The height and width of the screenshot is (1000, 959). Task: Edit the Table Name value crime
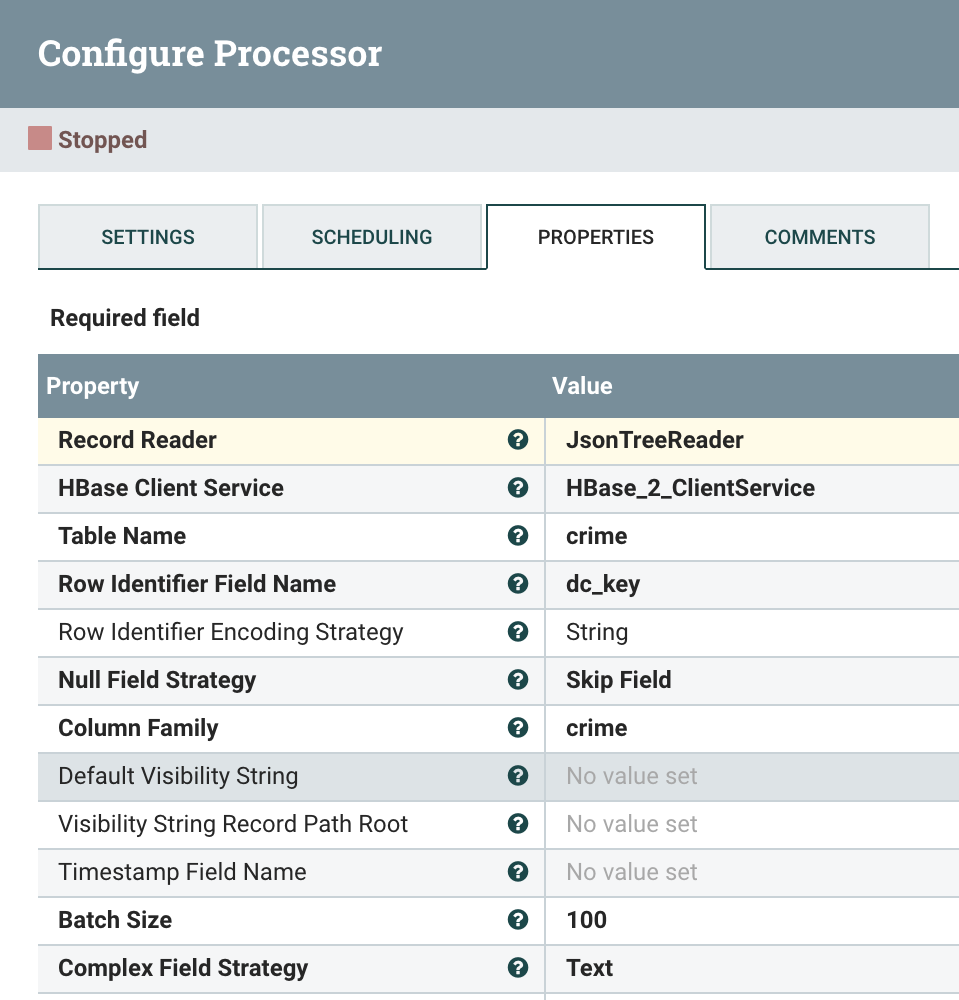597,536
